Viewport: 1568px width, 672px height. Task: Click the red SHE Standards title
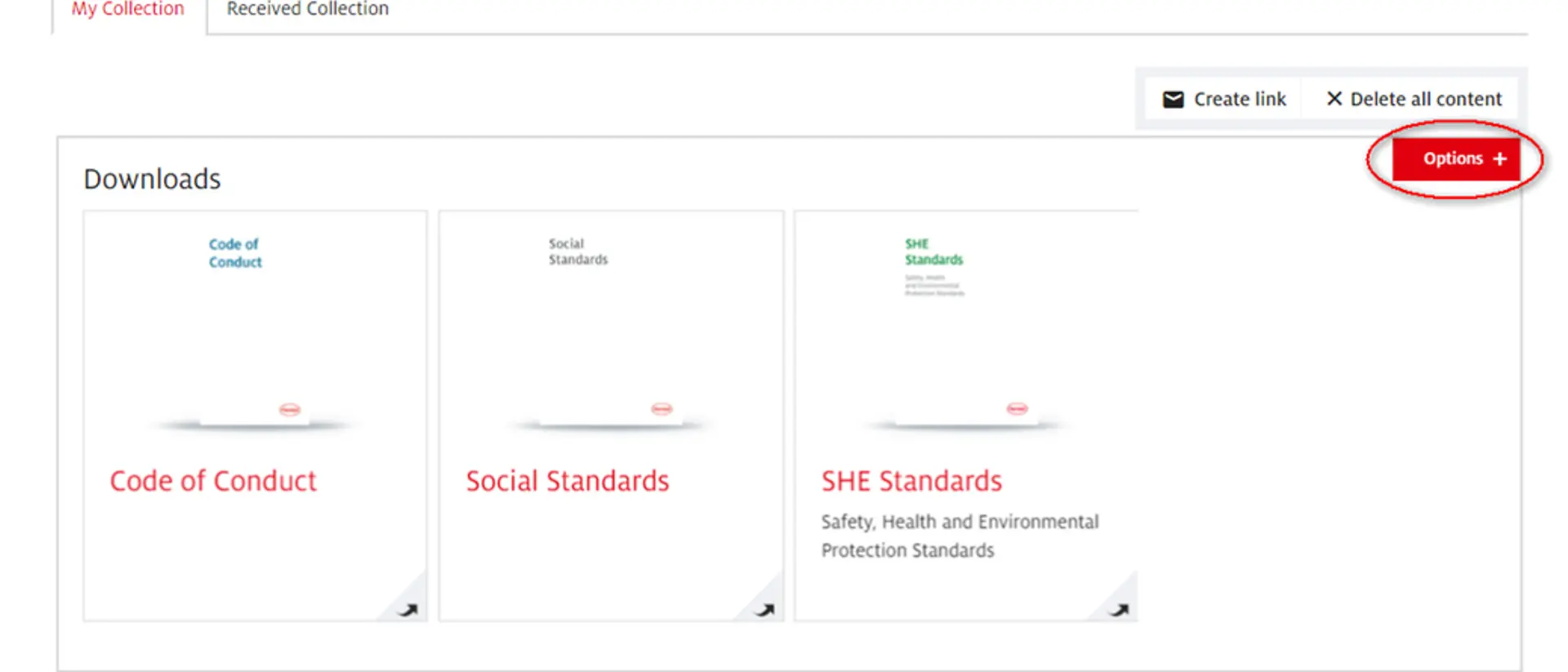pyautogui.click(x=911, y=481)
